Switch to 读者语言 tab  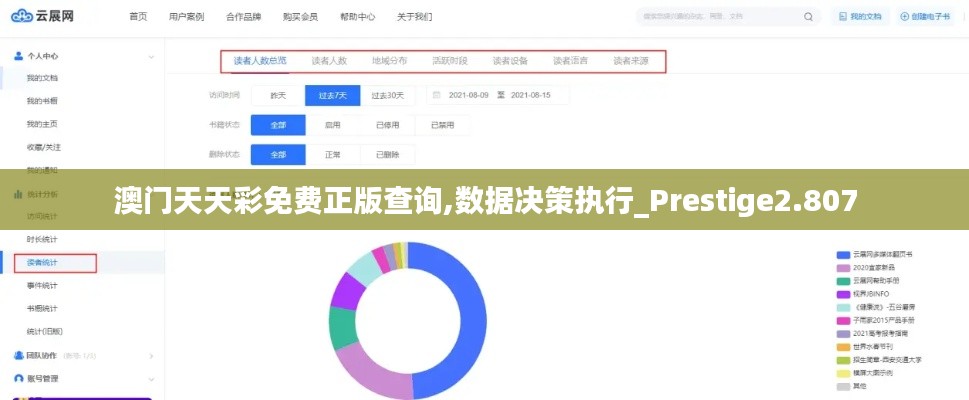click(570, 61)
